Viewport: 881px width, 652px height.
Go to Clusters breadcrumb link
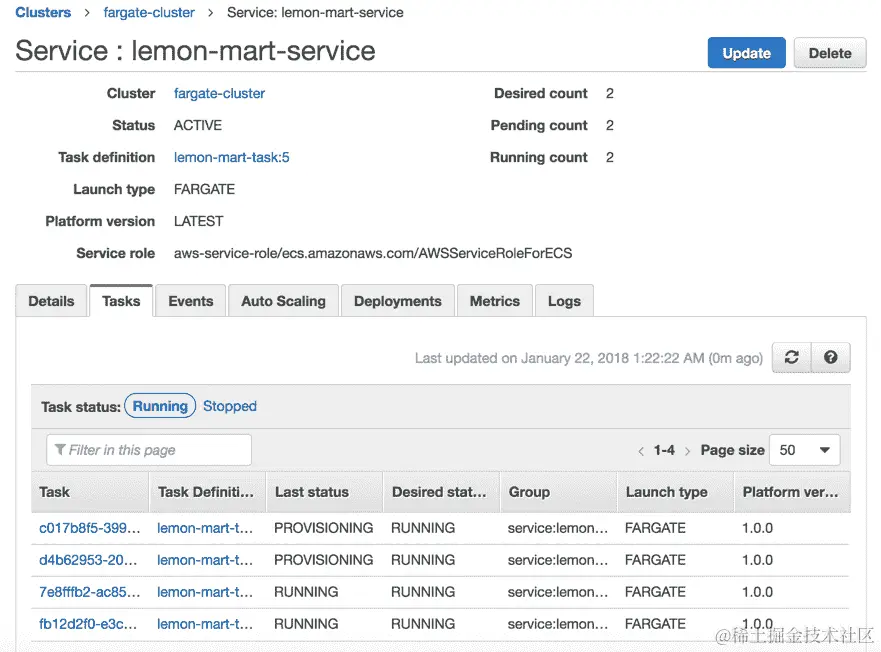pos(43,12)
